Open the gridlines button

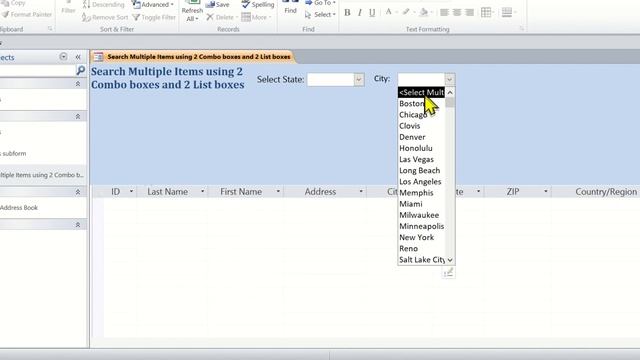pyautogui.click(x=486, y=12)
